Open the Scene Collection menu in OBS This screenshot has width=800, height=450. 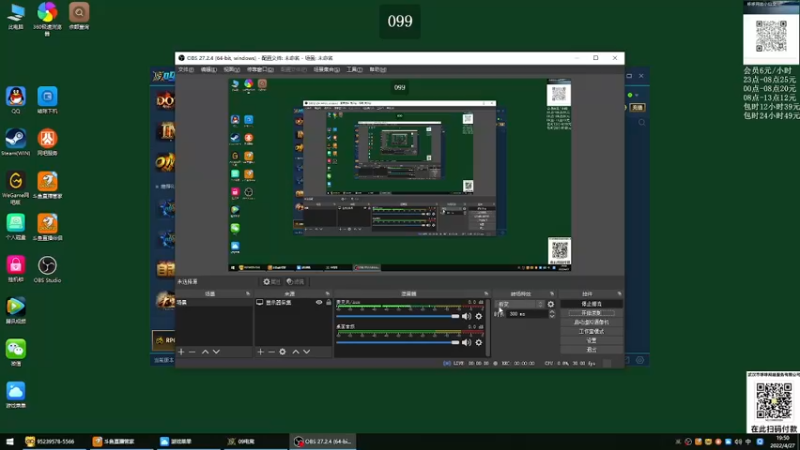(327, 69)
